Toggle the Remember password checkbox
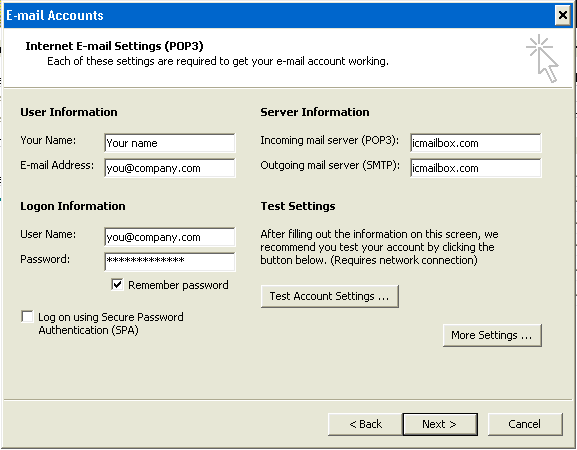 pos(117,284)
